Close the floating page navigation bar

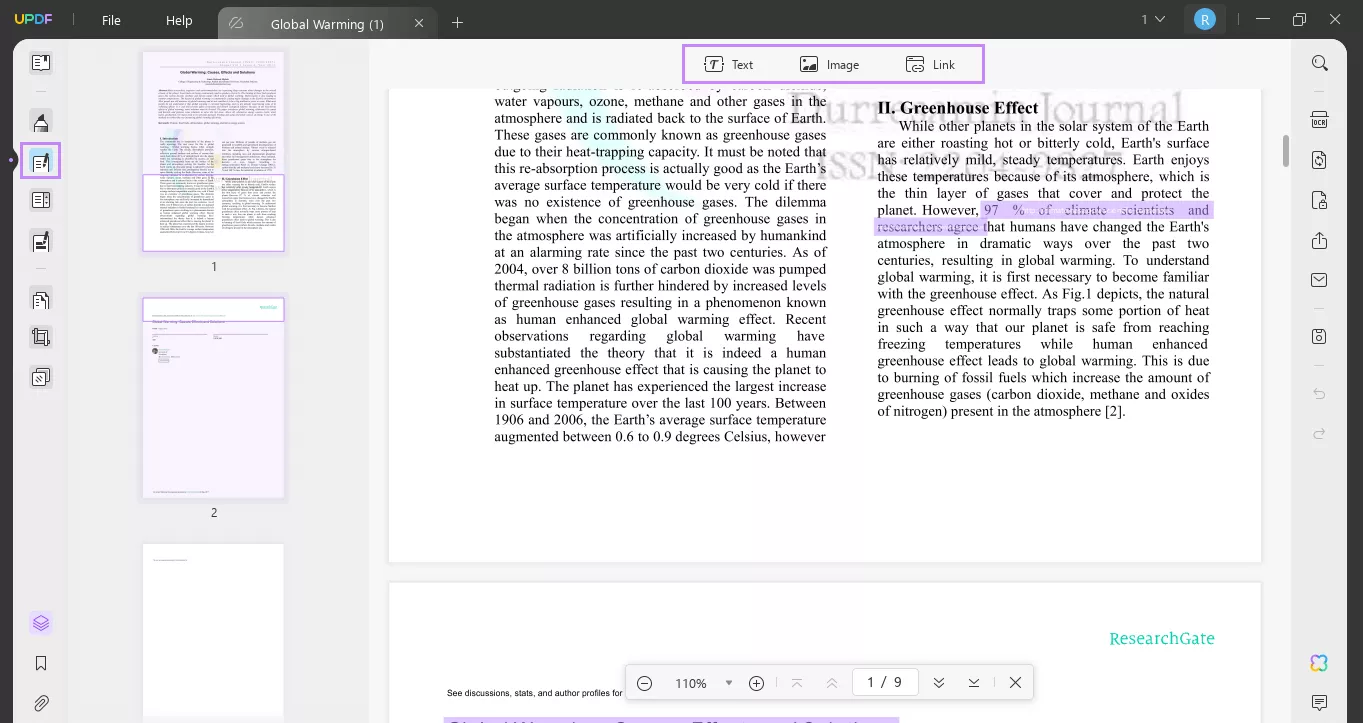click(x=1016, y=683)
